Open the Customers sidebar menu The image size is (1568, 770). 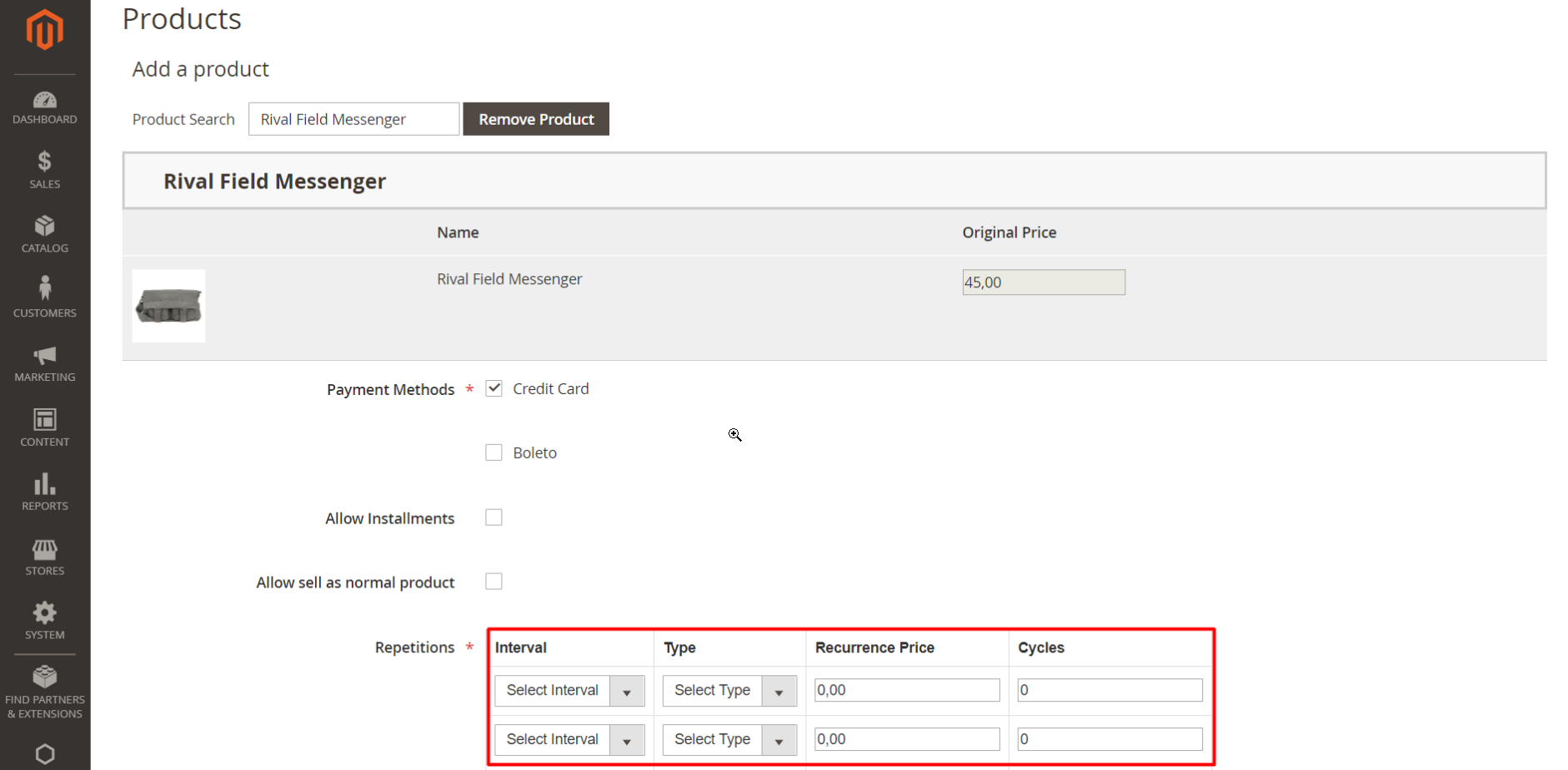coord(45,298)
